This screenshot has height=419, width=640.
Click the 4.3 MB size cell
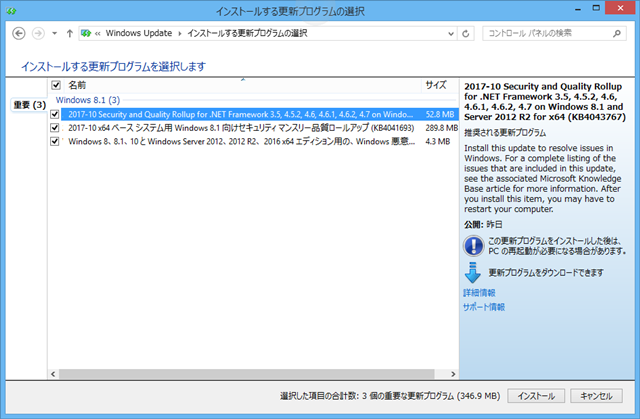438,141
